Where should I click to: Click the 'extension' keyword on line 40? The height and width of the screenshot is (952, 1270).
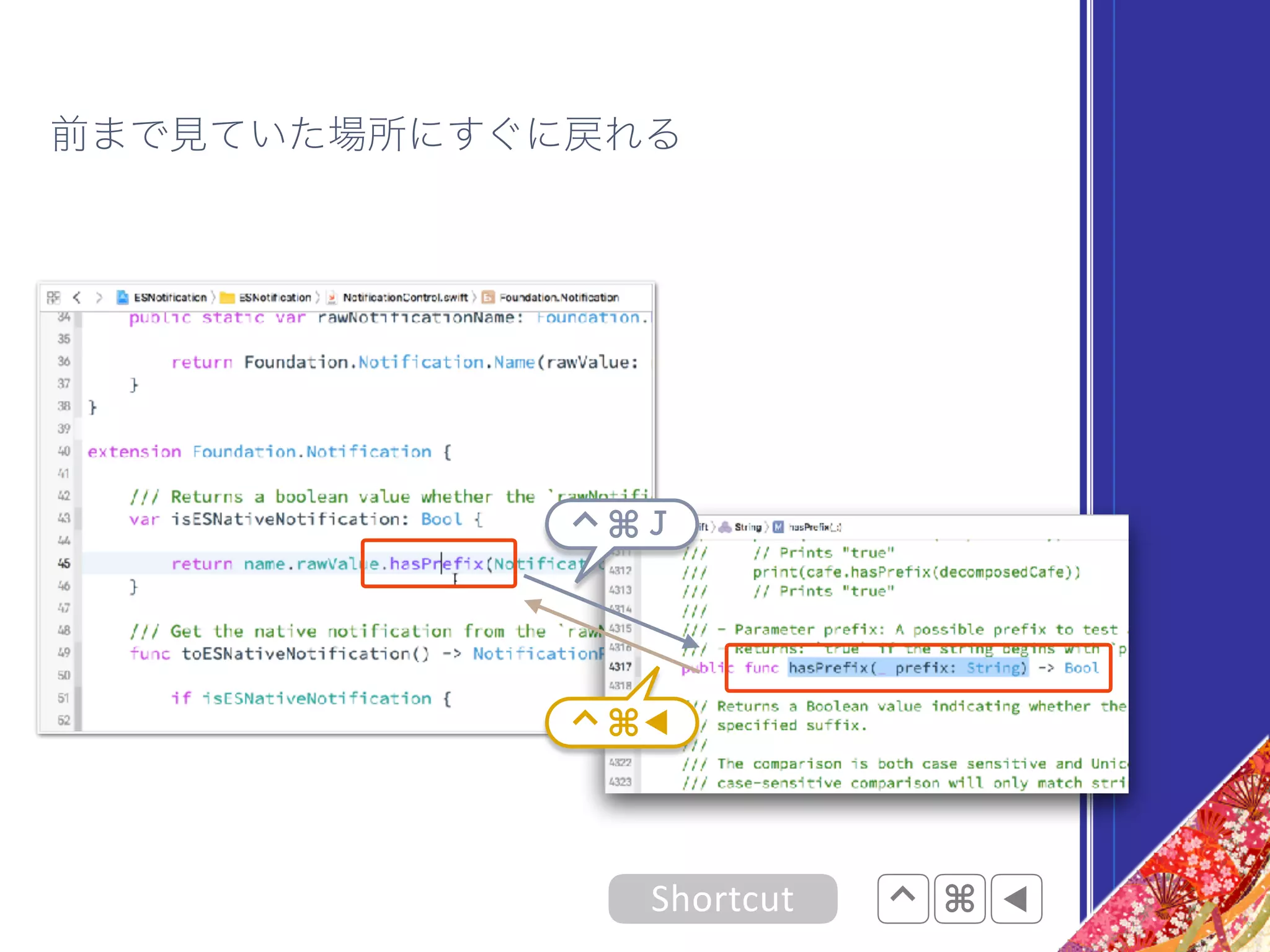pyautogui.click(x=135, y=451)
